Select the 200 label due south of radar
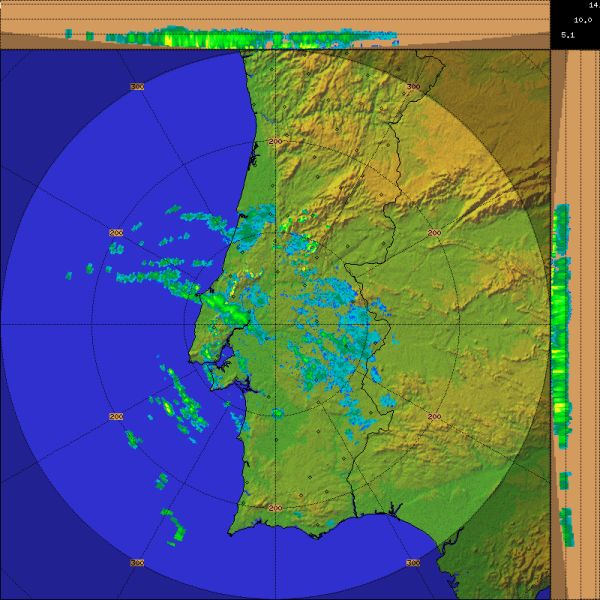Image resolution: width=600 pixels, height=600 pixels. [x=276, y=509]
